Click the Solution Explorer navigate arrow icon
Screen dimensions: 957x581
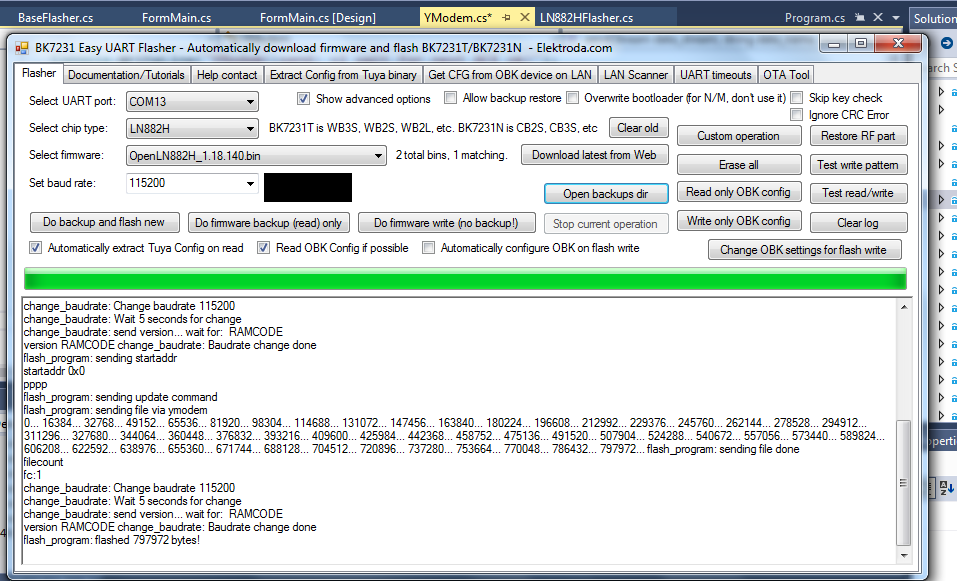click(947, 43)
